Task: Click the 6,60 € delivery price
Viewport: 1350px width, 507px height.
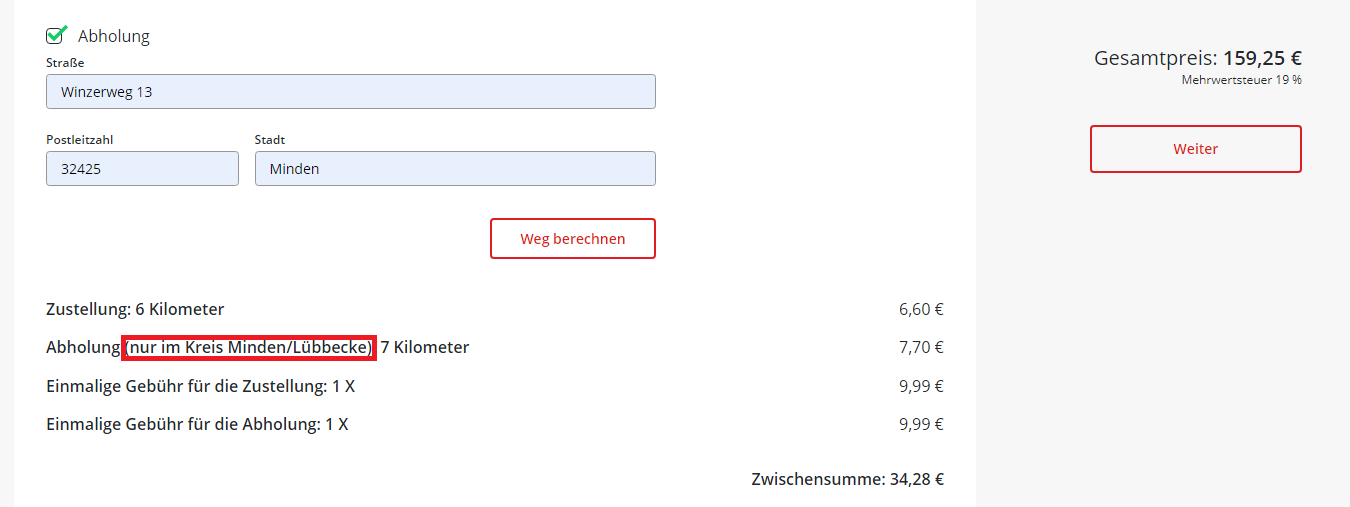Action: [x=921, y=309]
